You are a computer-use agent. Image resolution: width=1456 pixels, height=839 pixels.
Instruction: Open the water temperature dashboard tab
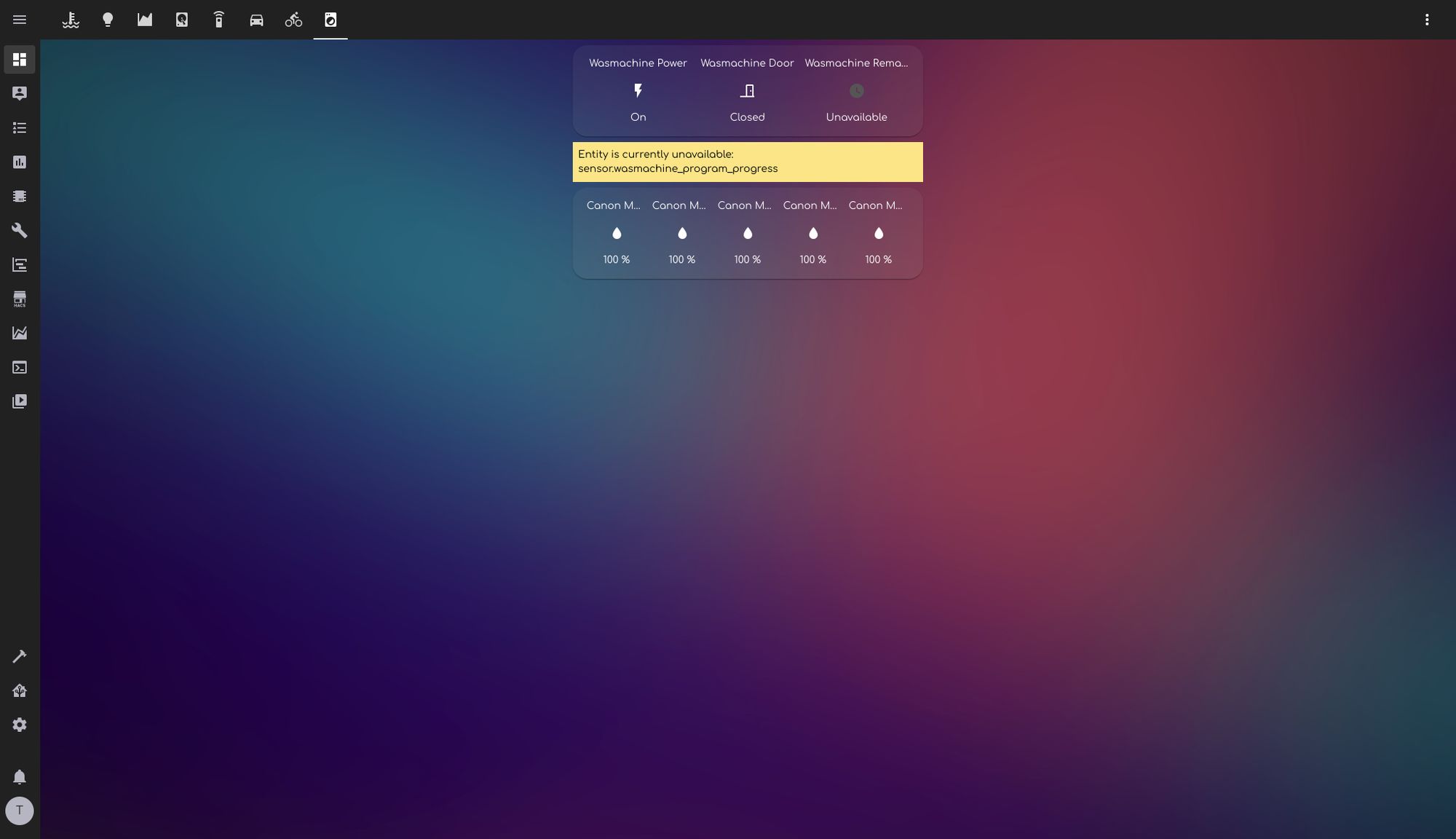pos(71,20)
